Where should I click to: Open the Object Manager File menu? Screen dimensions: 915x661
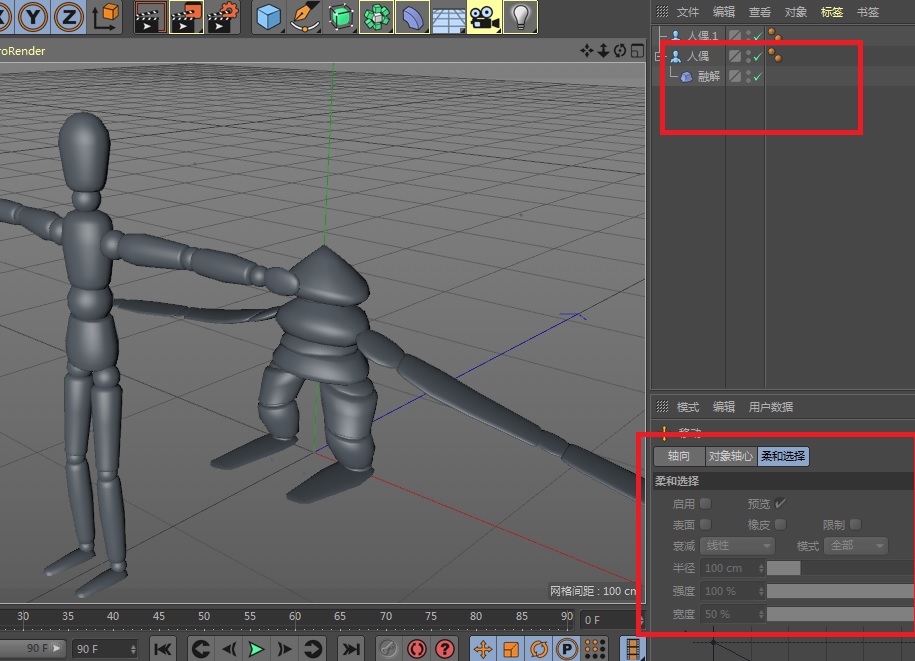(x=687, y=12)
